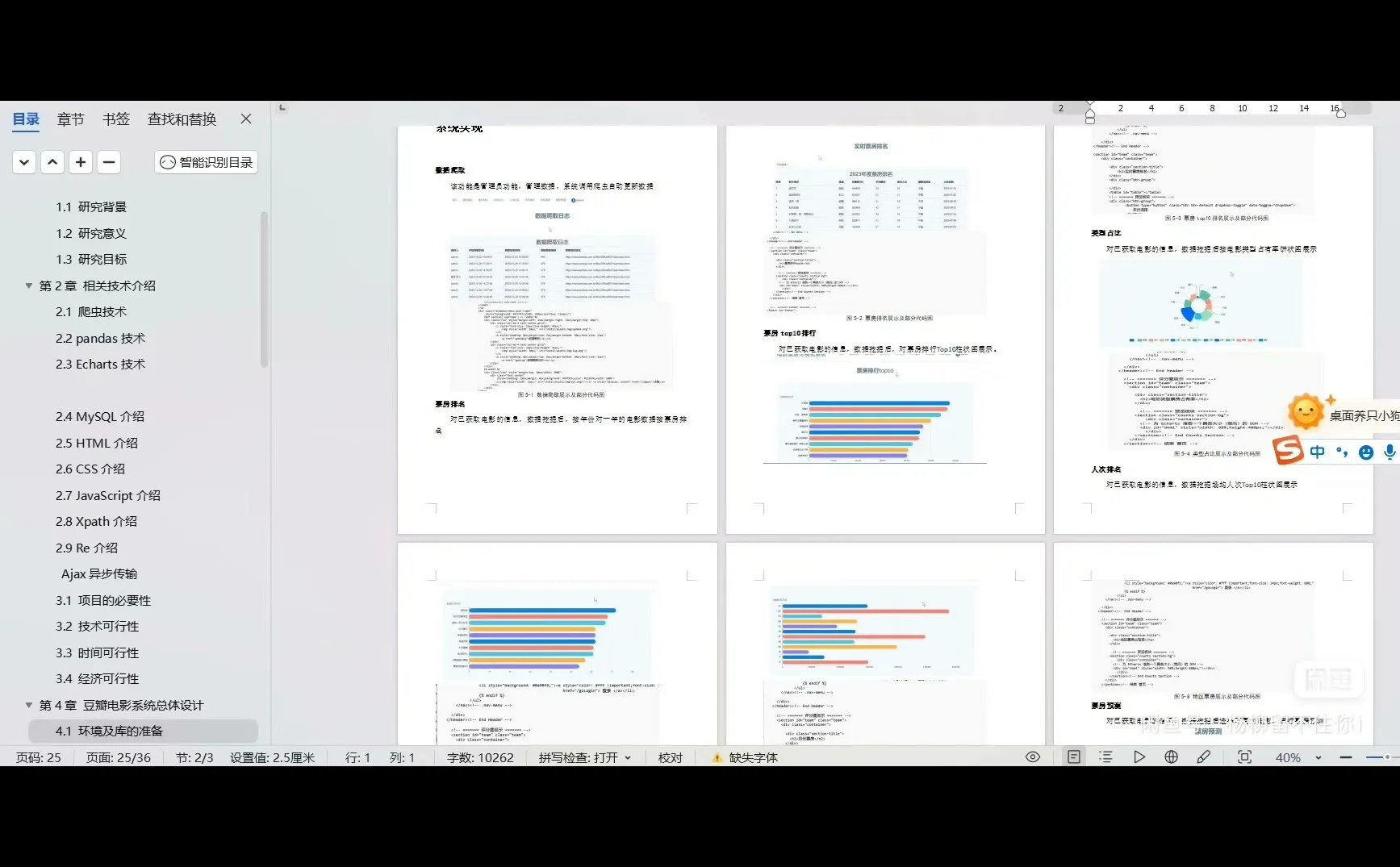This screenshot has height=867, width=1400.
Task: Click the 智能识别目录 button
Action: [x=207, y=162]
